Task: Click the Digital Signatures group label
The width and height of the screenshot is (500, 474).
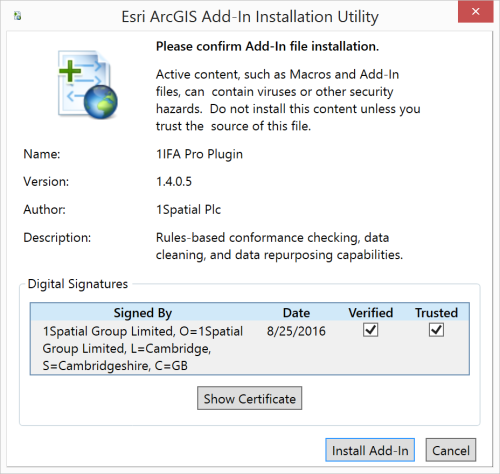Action: [78, 284]
